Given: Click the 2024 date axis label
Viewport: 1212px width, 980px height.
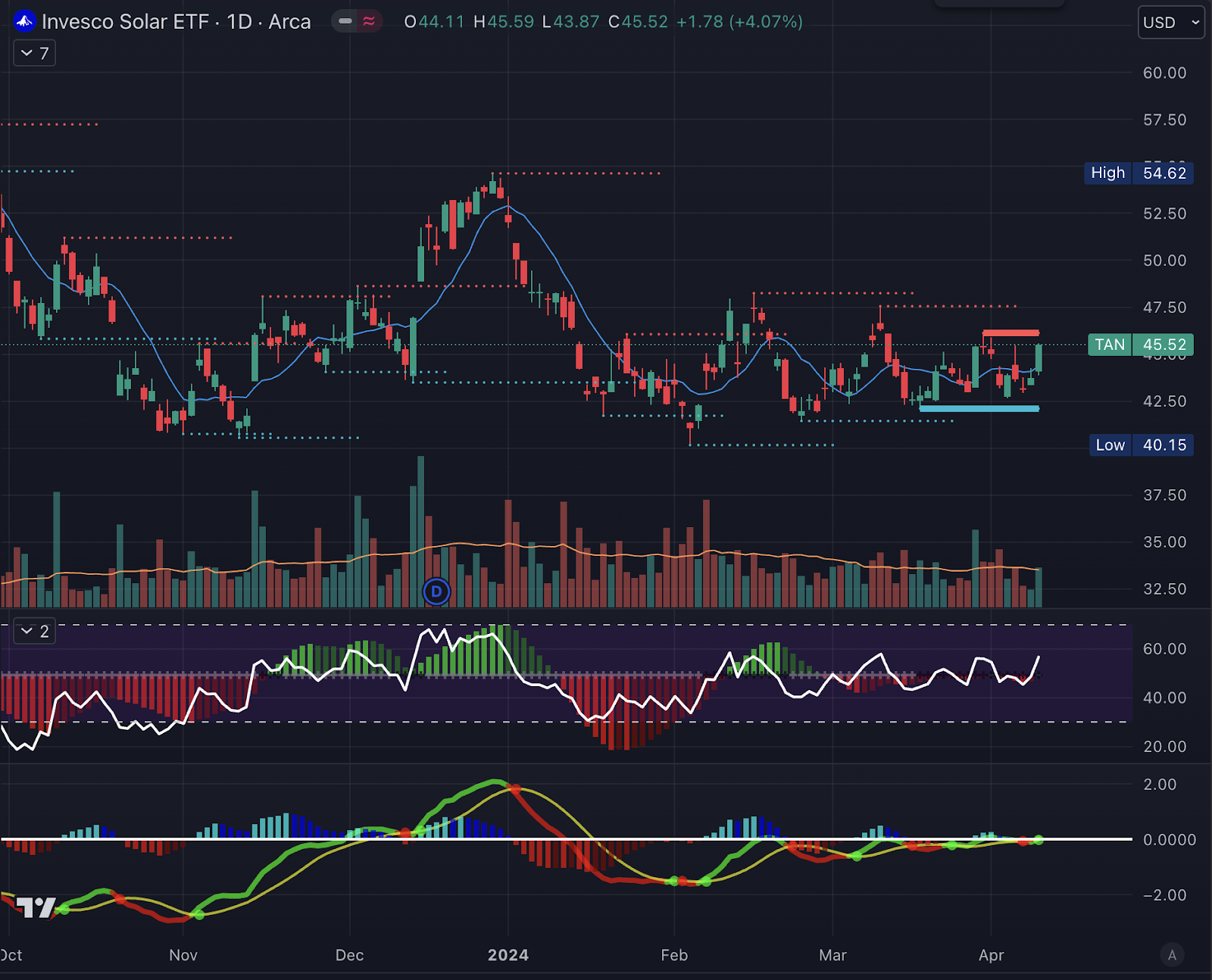Looking at the screenshot, I should (x=508, y=955).
